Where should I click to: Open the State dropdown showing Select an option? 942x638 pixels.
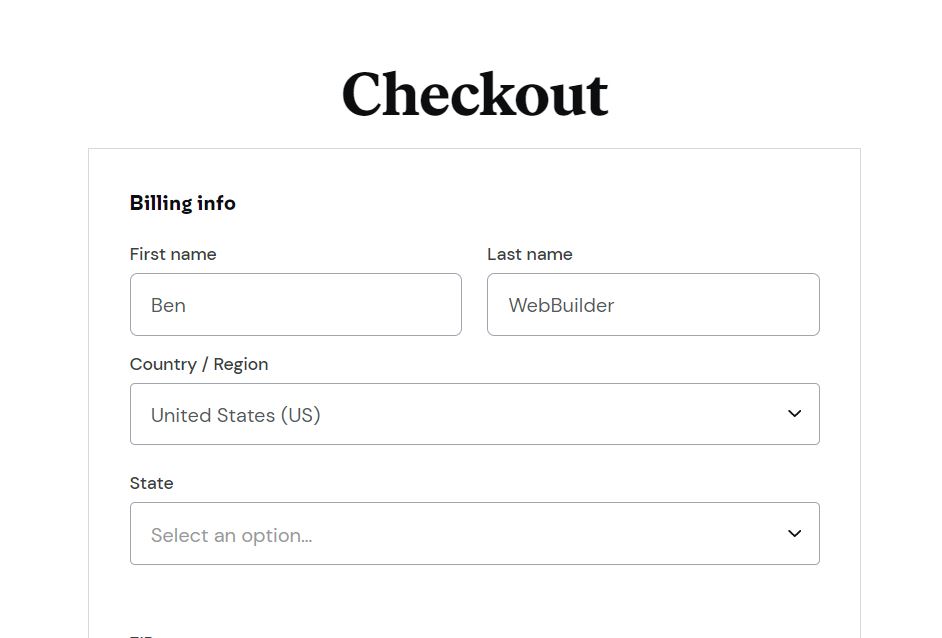tap(475, 533)
